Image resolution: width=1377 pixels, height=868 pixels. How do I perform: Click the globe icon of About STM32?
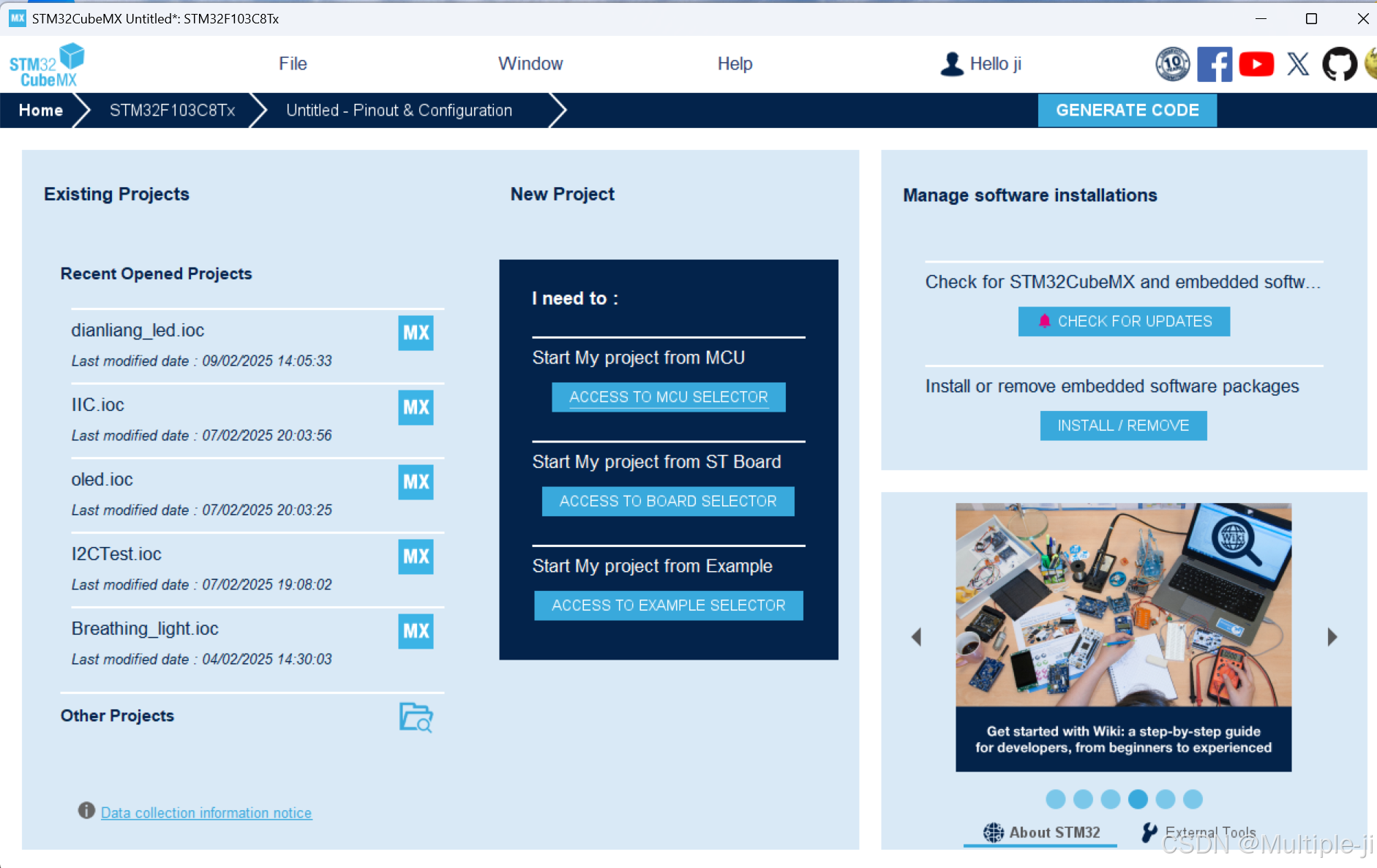[x=993, y=832]
